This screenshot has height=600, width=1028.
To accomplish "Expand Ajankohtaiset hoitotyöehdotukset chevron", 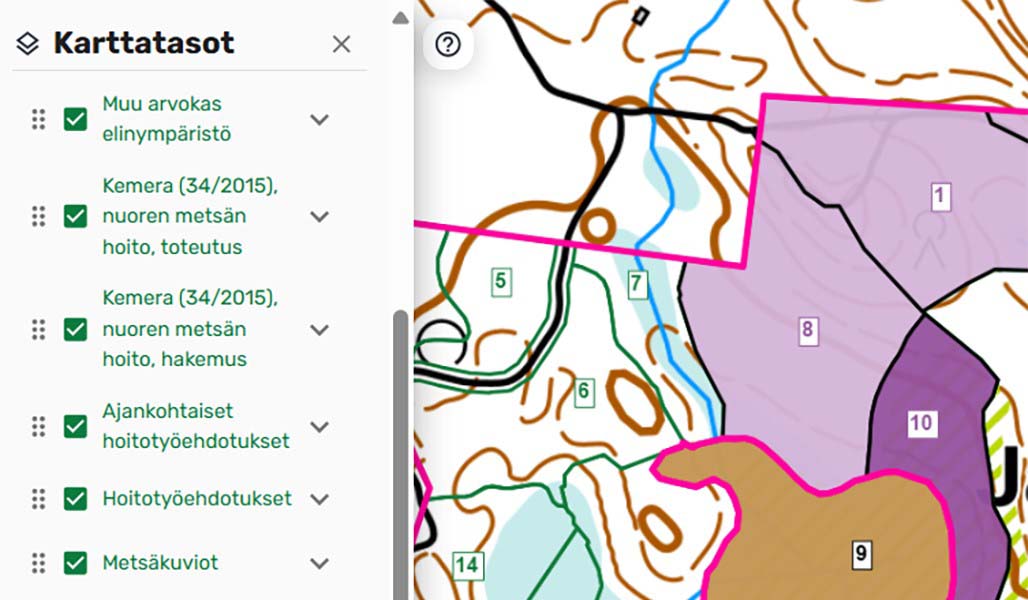I will point(319,427).
